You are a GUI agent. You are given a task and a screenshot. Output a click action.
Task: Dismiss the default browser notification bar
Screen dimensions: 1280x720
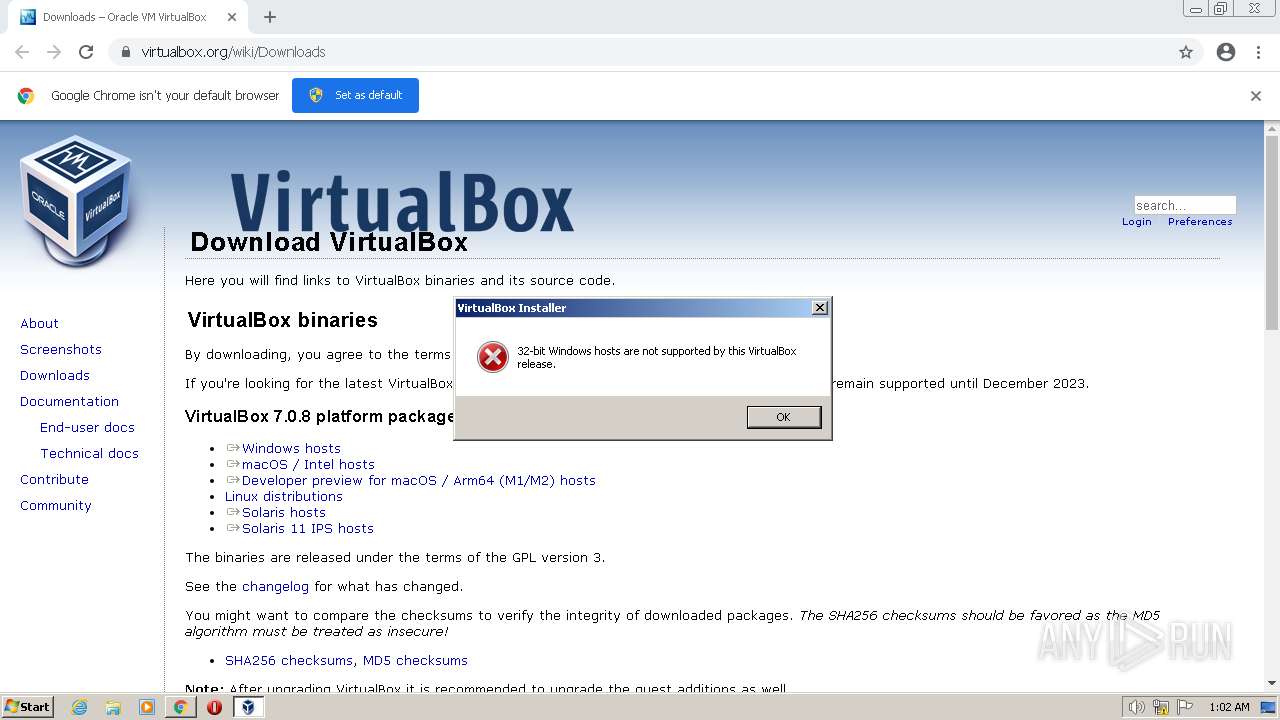1256,96
